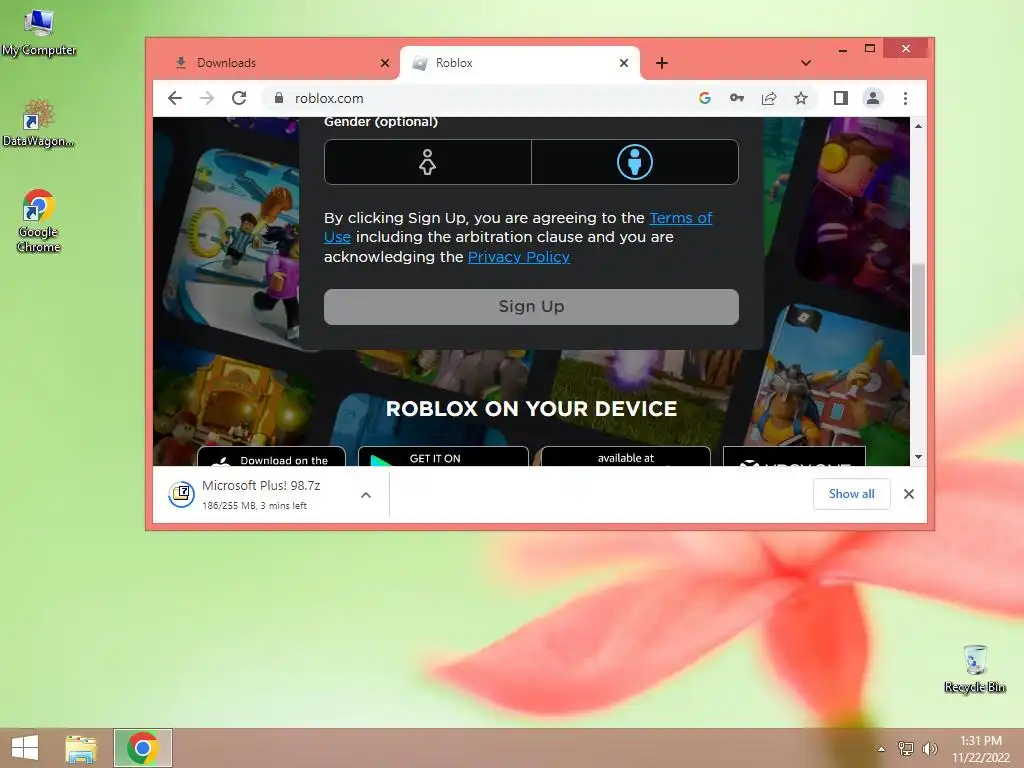1024x768 pixels.
Task: Open the Chrome profile avatar
Action: click(872, 98)
